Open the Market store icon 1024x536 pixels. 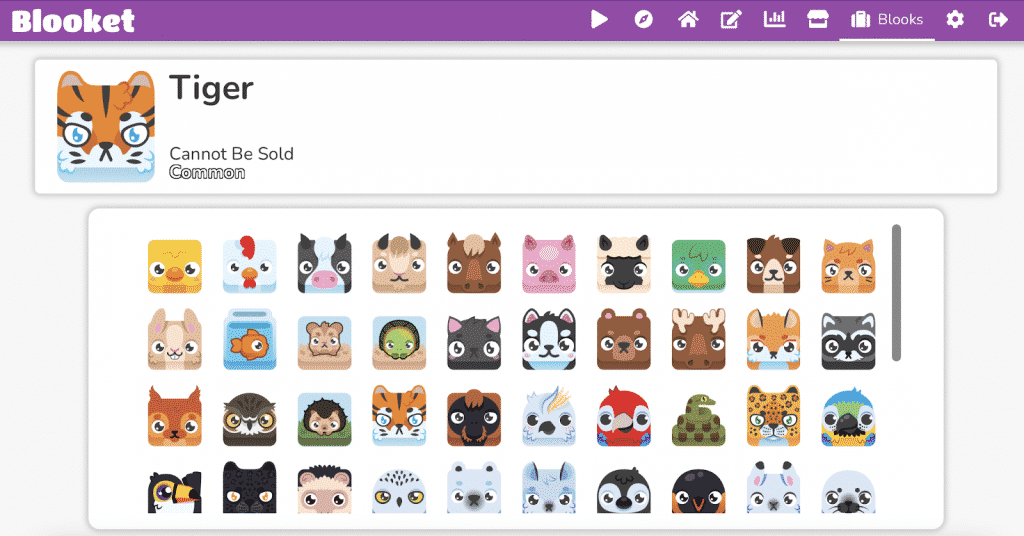click(818, 19)
